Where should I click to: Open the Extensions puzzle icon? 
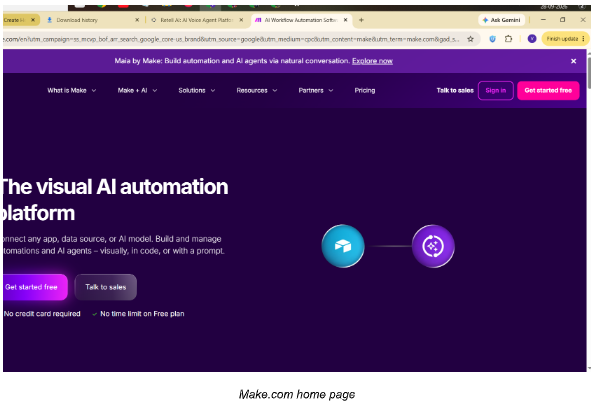pos(508,39)
